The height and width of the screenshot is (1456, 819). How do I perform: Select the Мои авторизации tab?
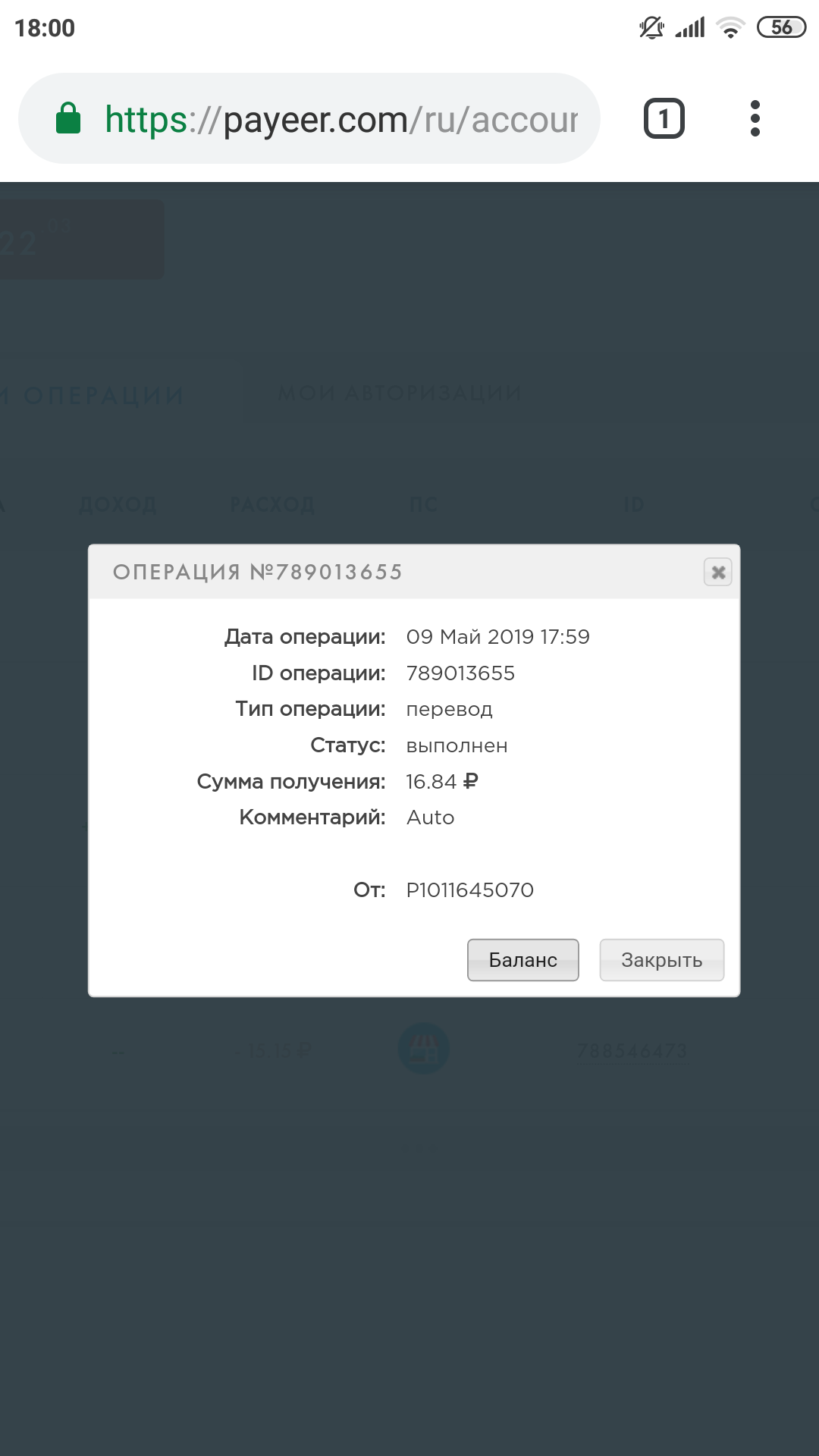(400, 394)
